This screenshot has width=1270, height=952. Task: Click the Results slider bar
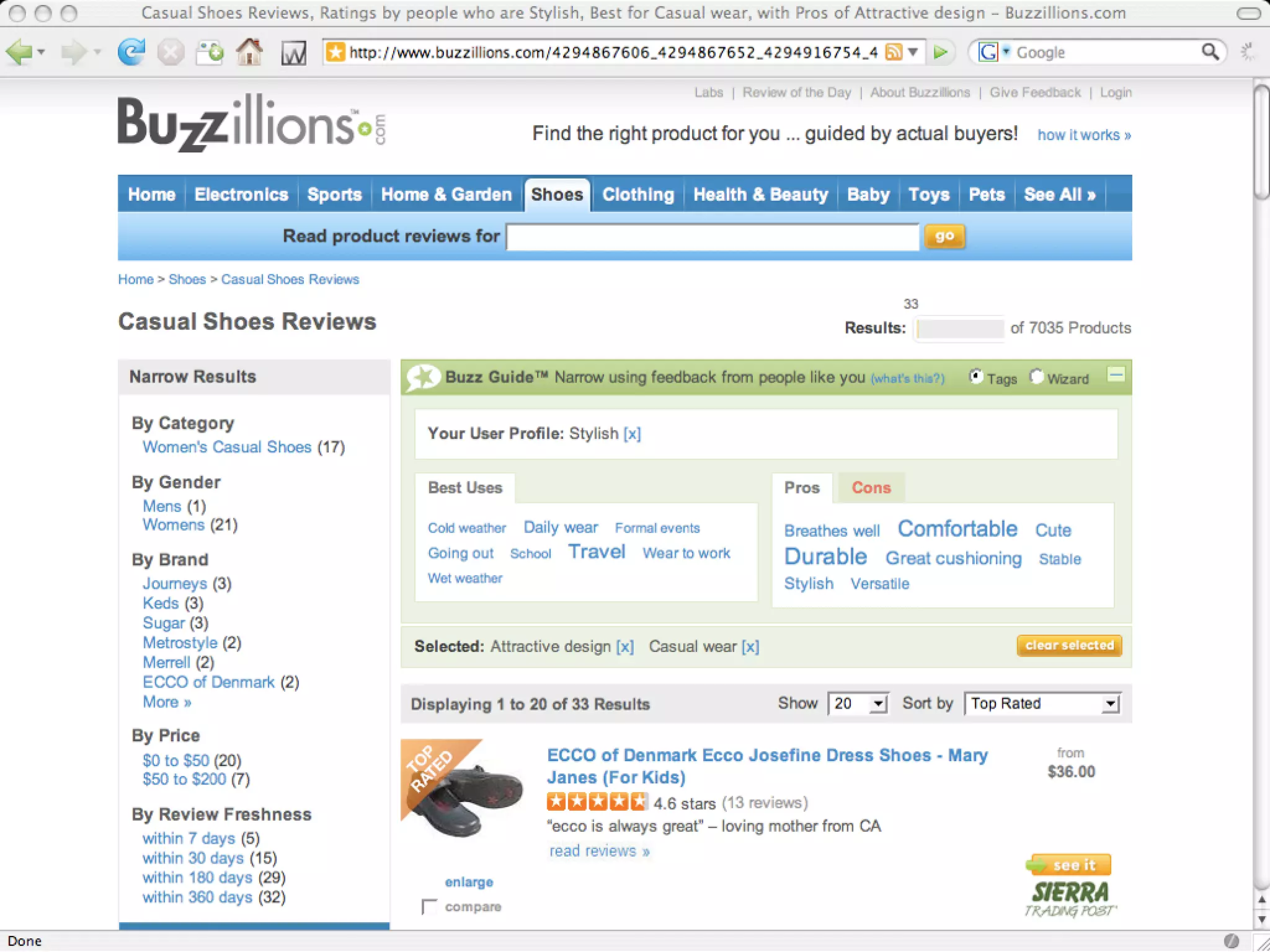[959, 328]
